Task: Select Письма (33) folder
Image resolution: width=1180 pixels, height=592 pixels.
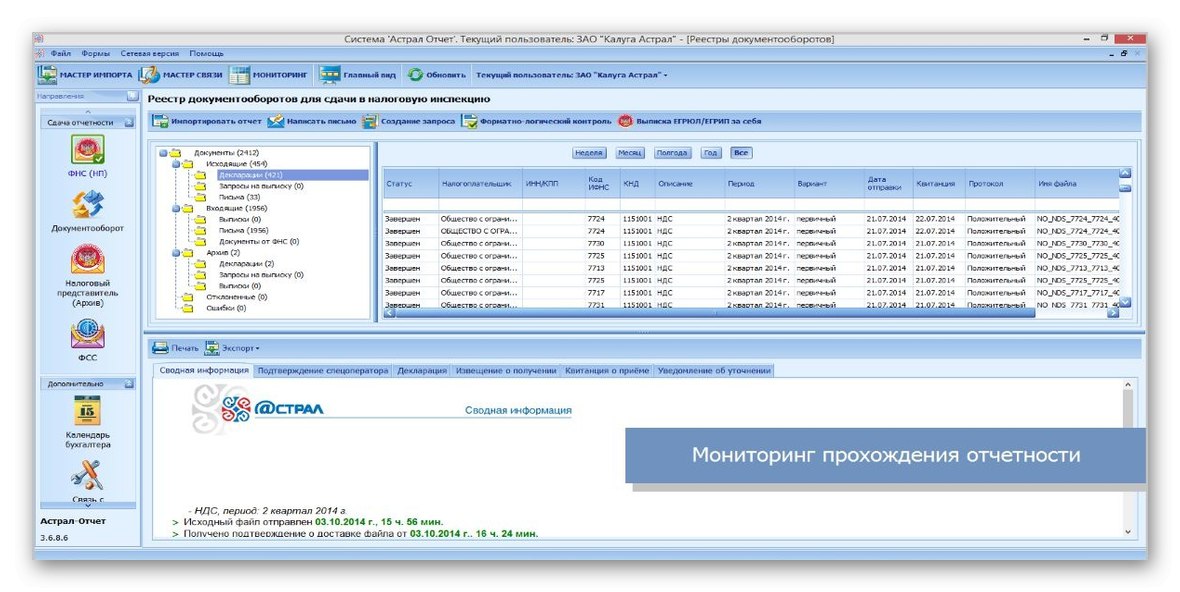Action: click(239, 197)
